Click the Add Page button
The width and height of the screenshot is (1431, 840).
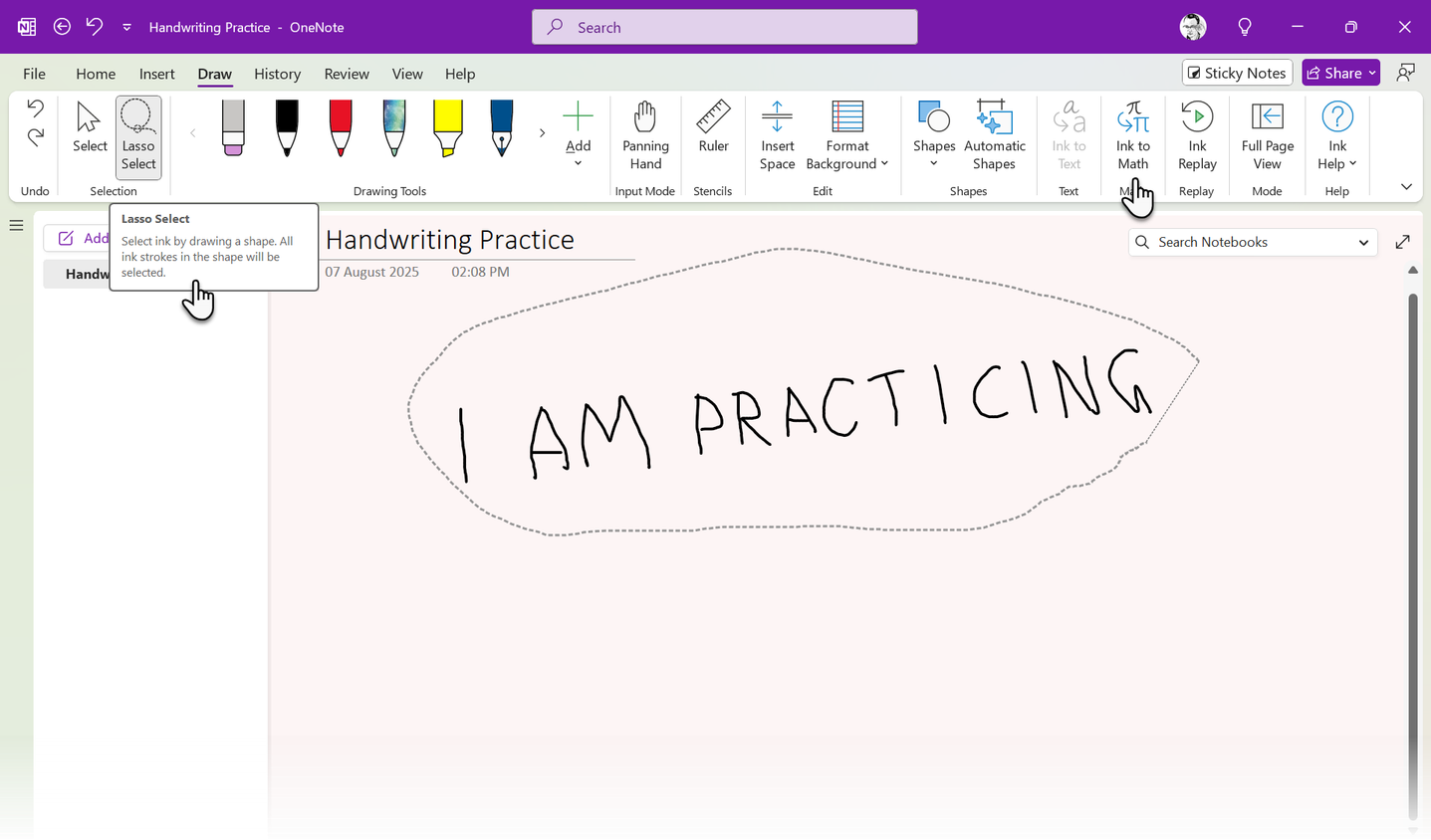click(78, 238)
